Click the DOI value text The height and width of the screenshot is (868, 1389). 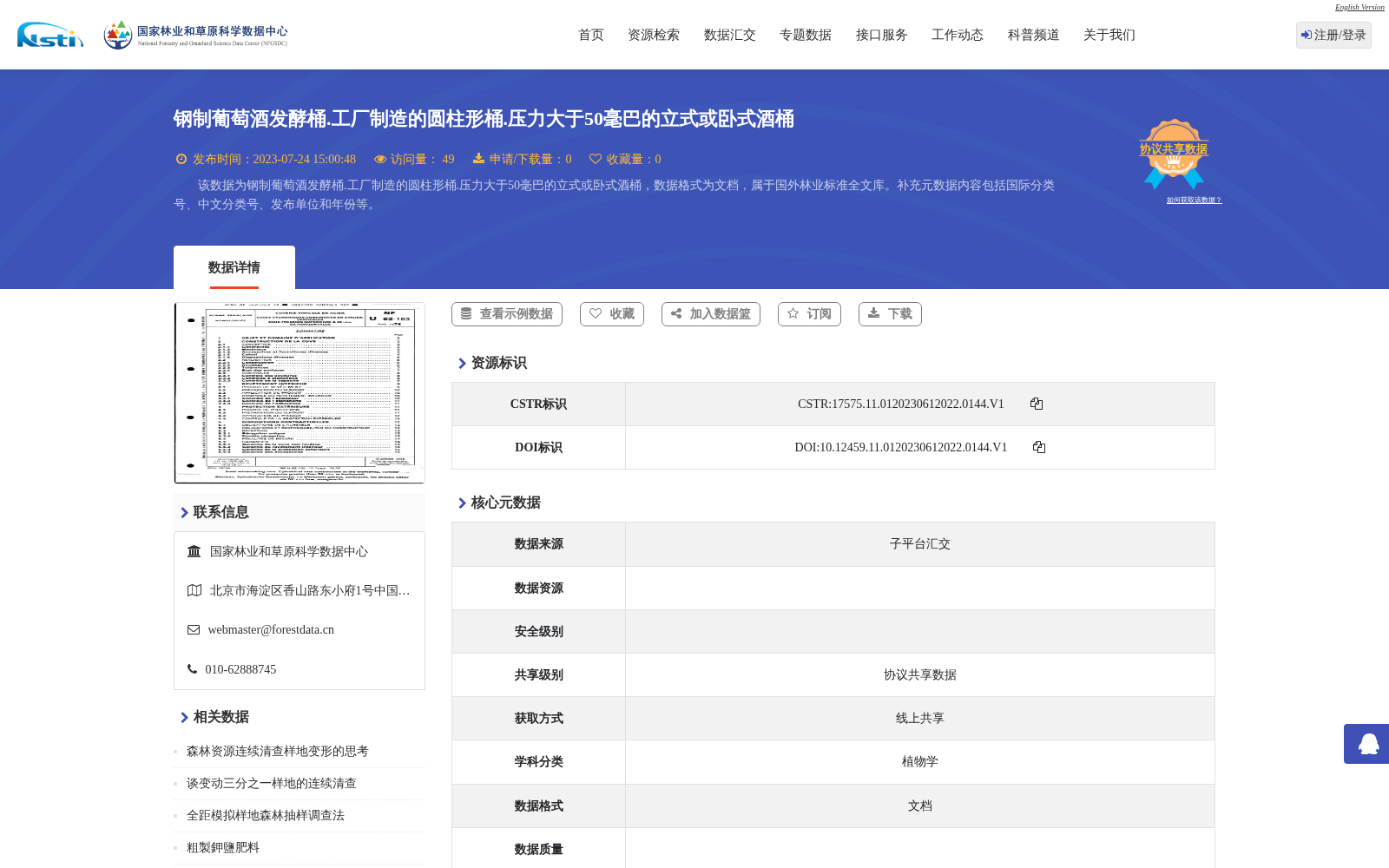pos(901,448)
